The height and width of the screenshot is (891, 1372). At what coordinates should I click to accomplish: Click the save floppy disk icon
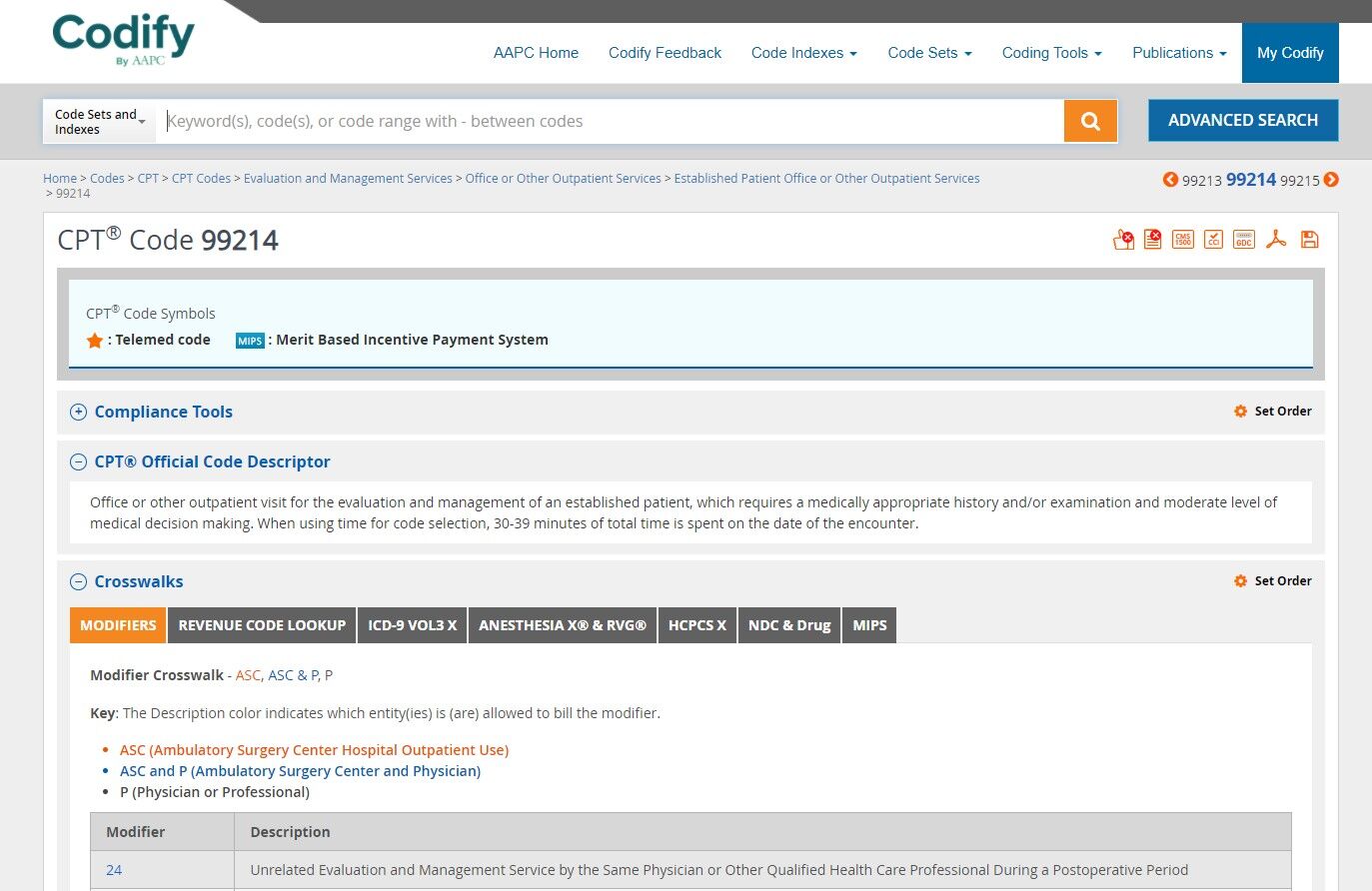tap(1310, 240)
